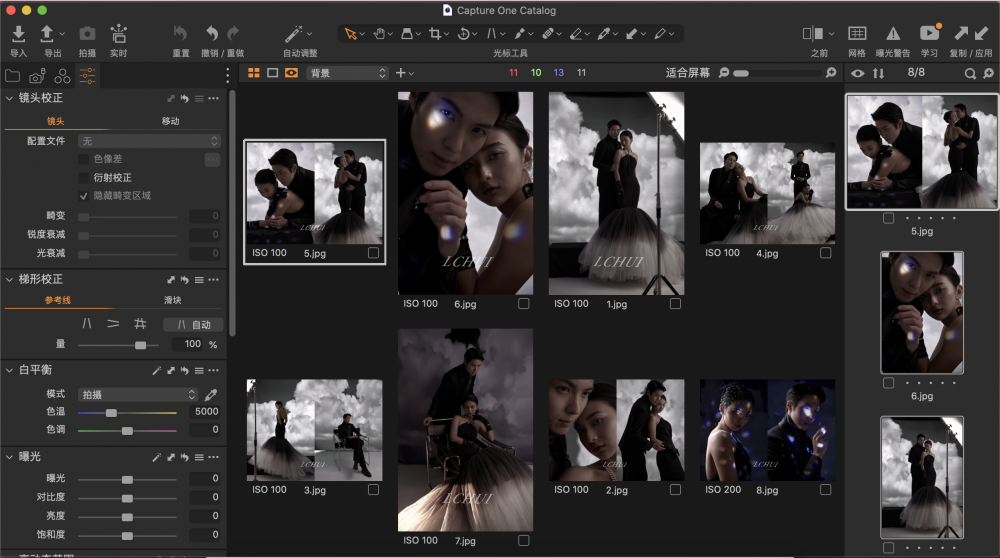
Task: Pick white balance with the eyedropper icon
Action: 211,395
